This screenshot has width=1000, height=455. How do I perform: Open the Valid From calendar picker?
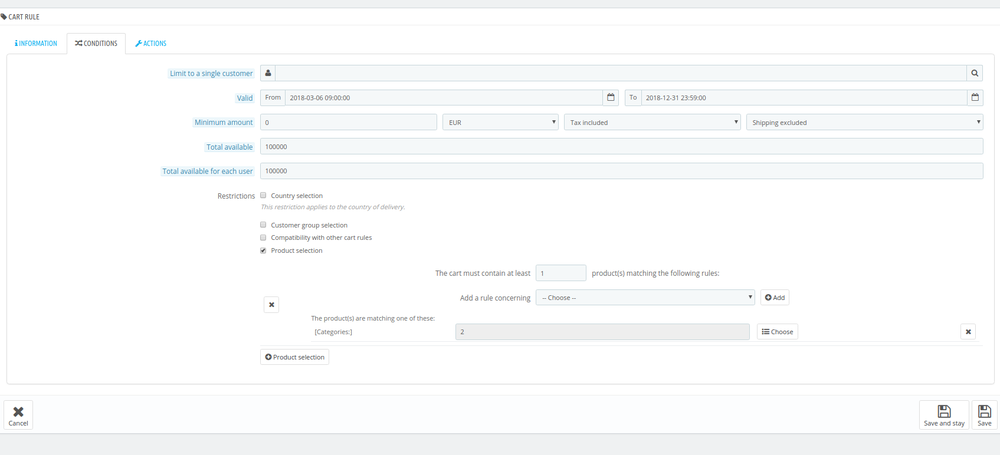coord(610,98)
